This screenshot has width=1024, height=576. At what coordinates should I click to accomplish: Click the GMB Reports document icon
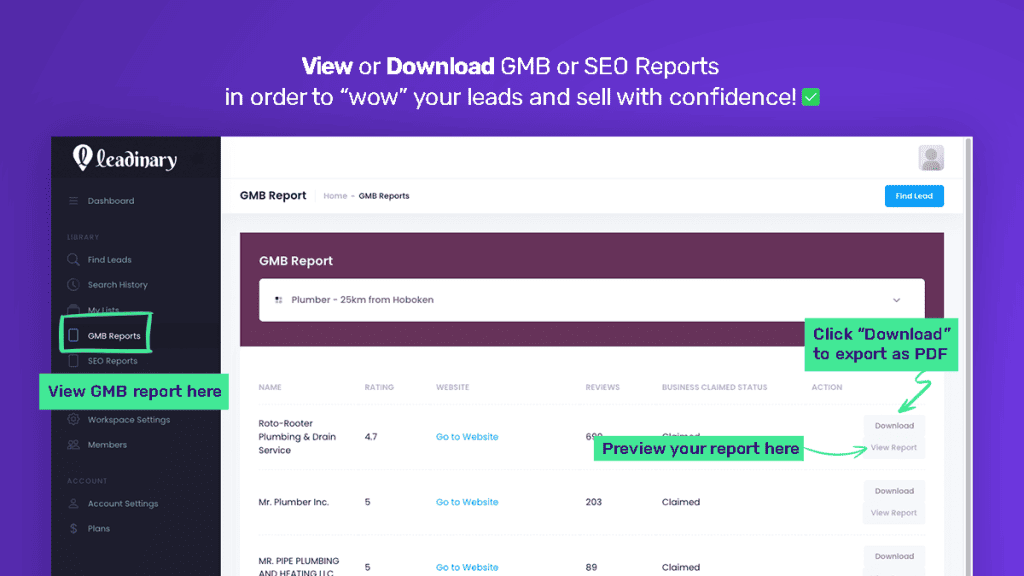pos(73,335)
